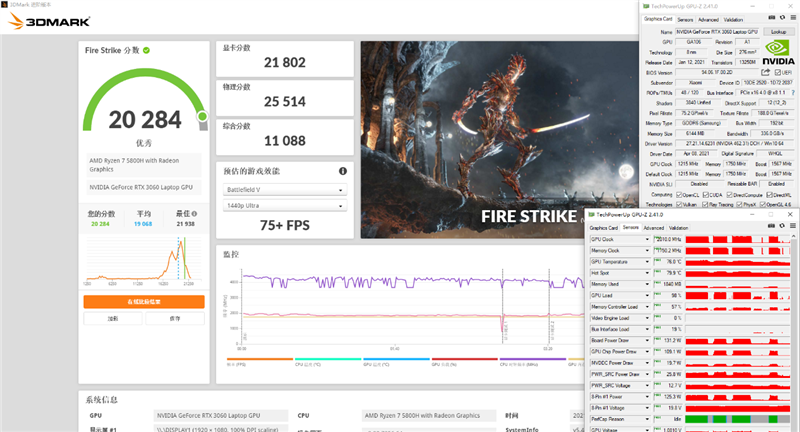Click green indicator dot on score gauge

click(203, 116)
